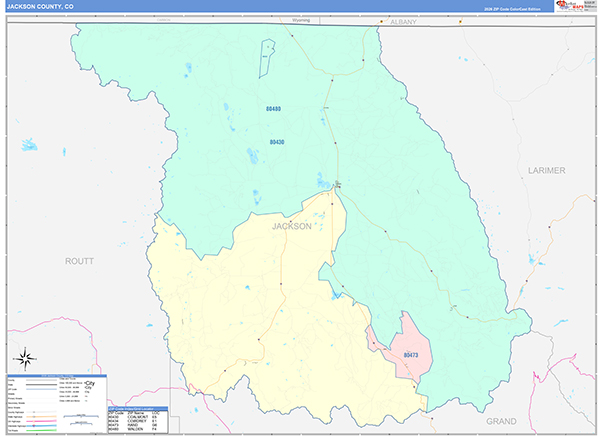
Task: Click the GRAND county label
Action: pos(501,421)
